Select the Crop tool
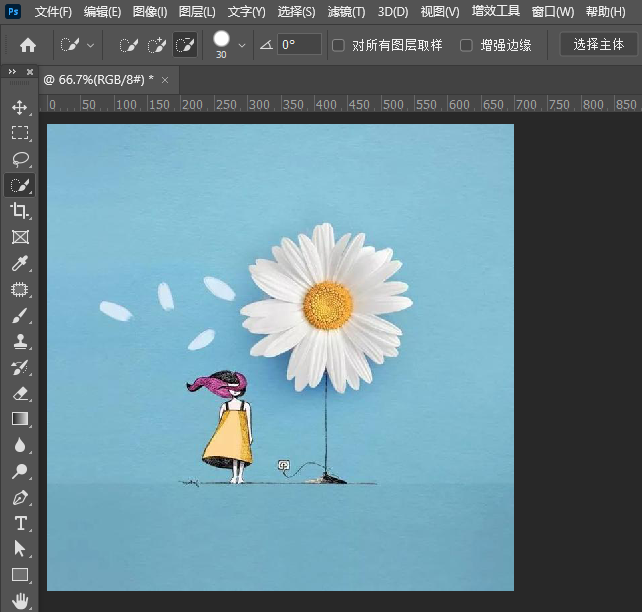 pyautogui.click(x=19, y=211)
